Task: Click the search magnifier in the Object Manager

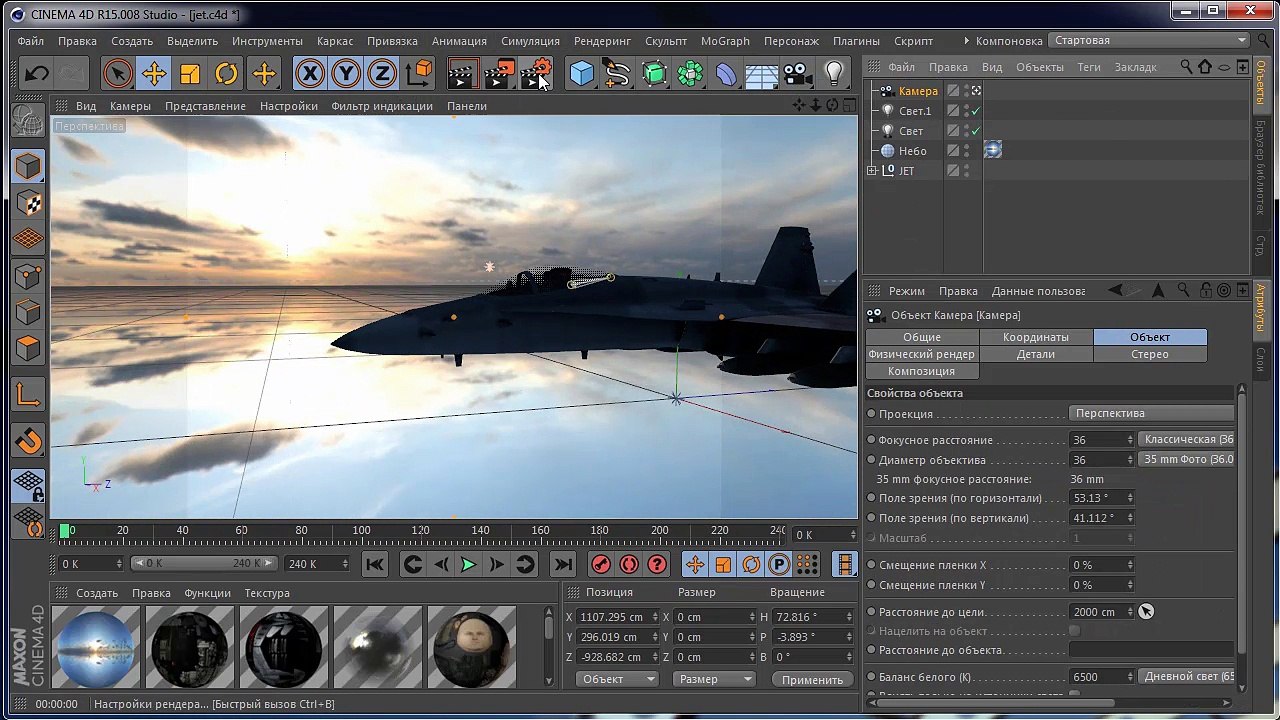Action: tap(1186, 67)
